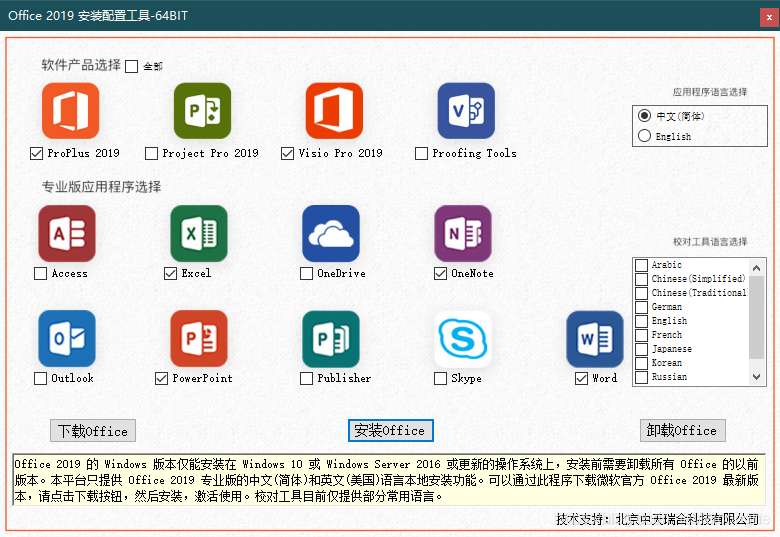Check German proofing language

click(642, 307)
